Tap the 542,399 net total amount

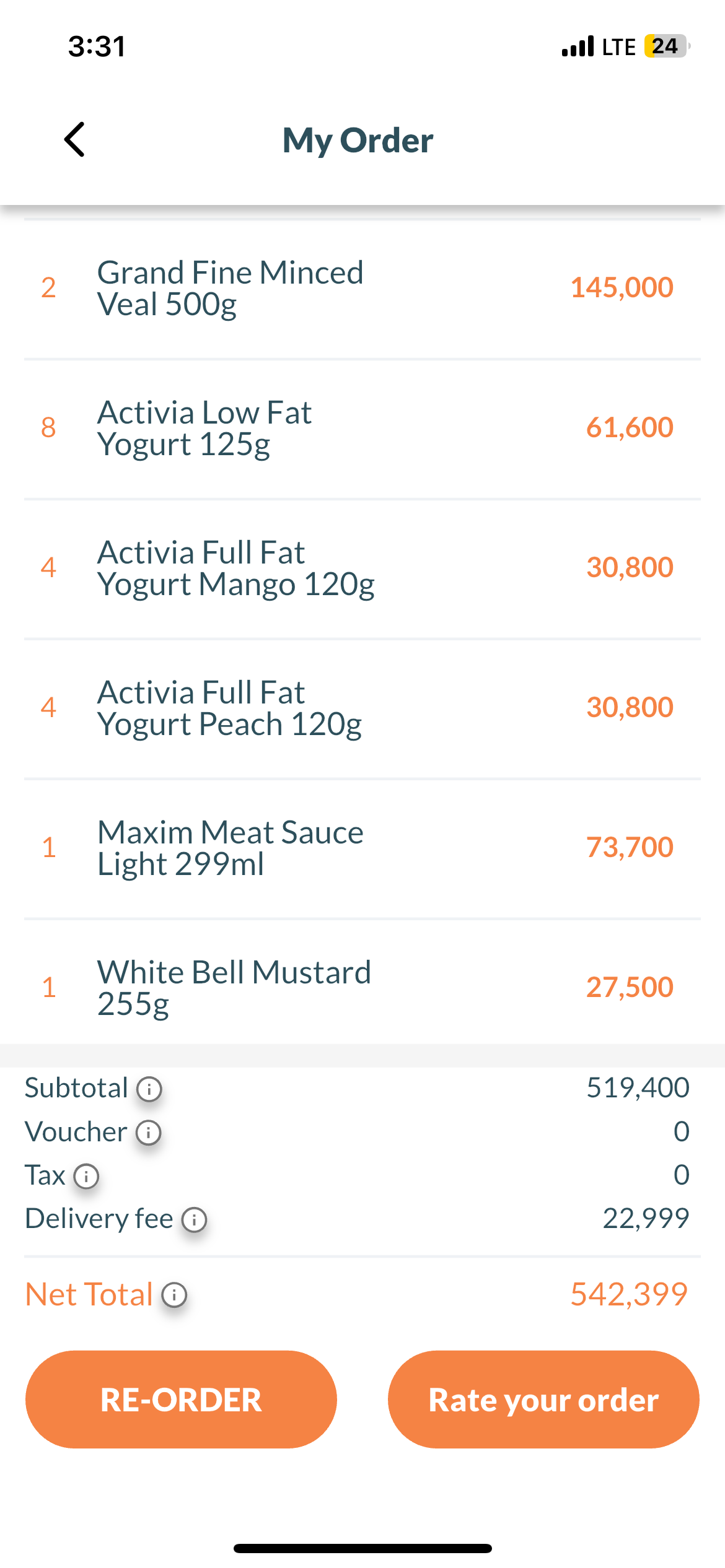click(628, 1294)
